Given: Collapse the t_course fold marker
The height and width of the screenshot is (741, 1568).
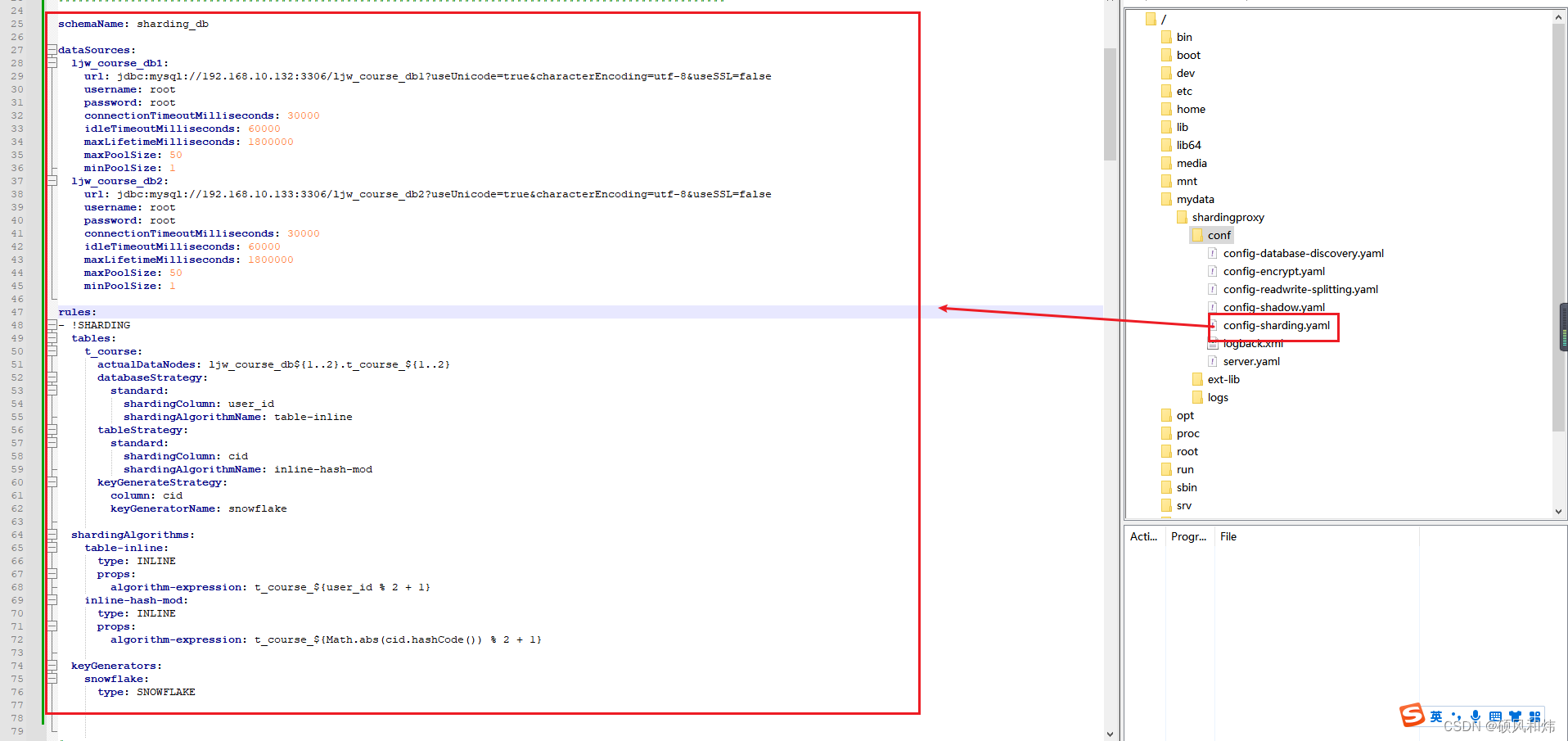Looking at the screenshot, I should [x=52, y=351].
